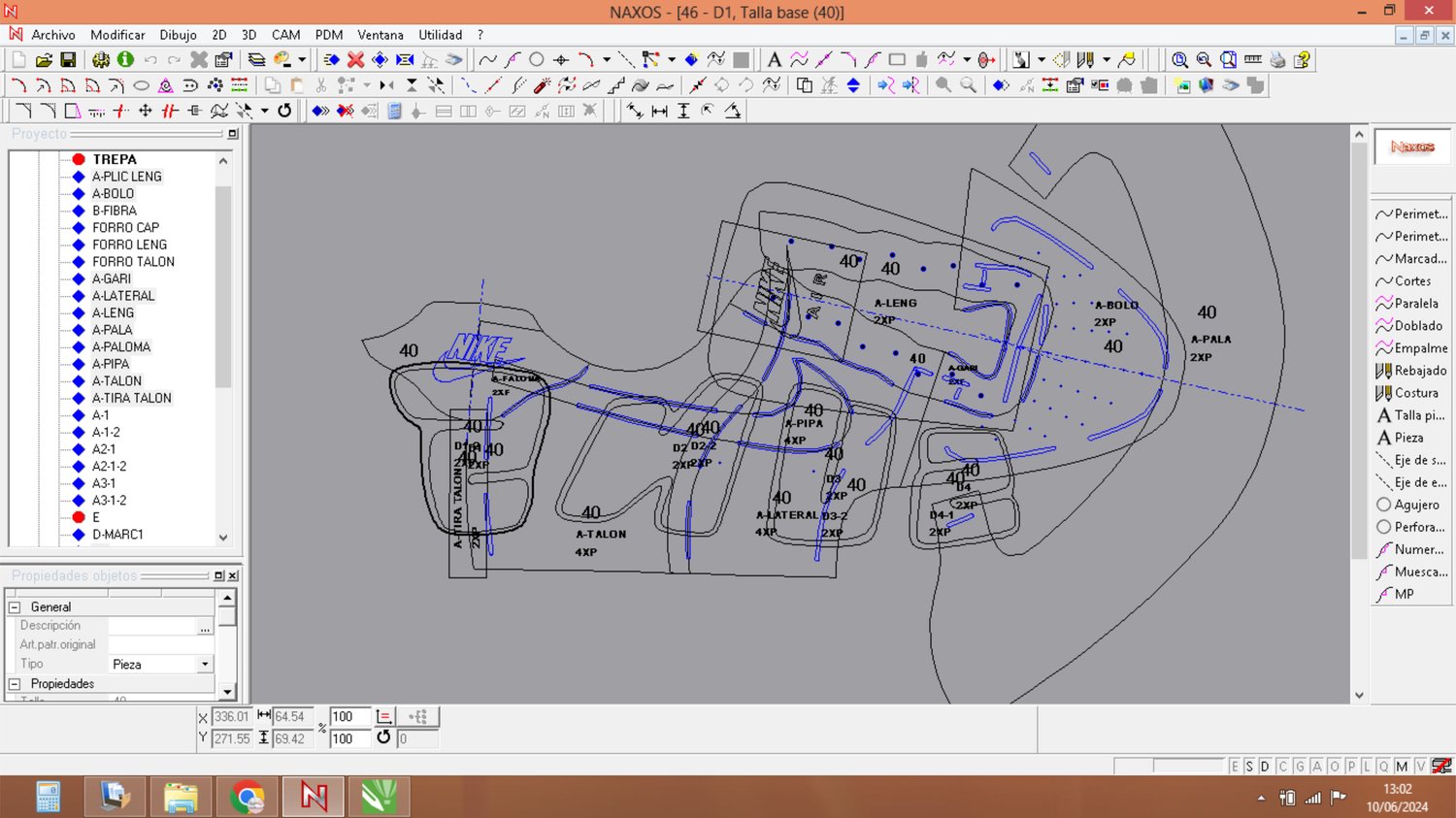
Task: Toggle the D indicator in the status bar
Action: coord(1265,767)
